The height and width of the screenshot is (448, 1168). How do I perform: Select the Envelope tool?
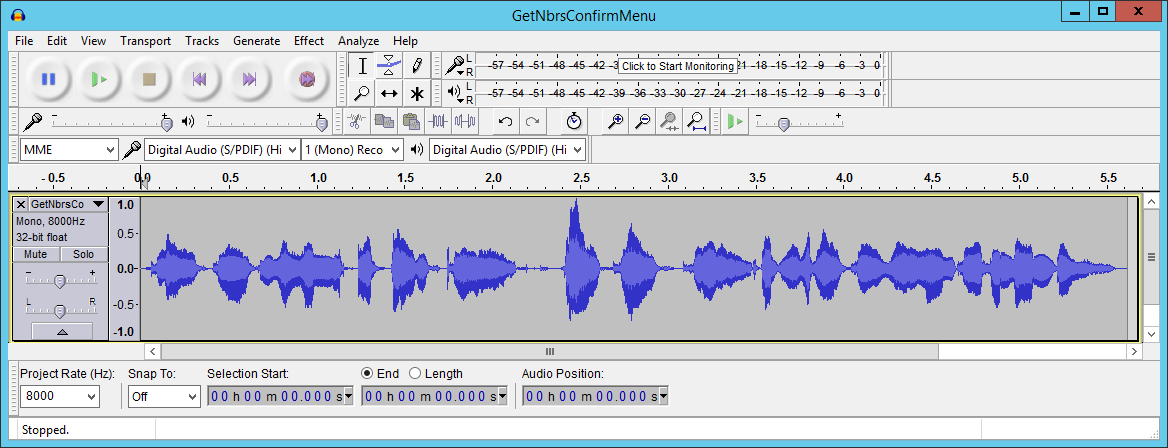point(389,66)
